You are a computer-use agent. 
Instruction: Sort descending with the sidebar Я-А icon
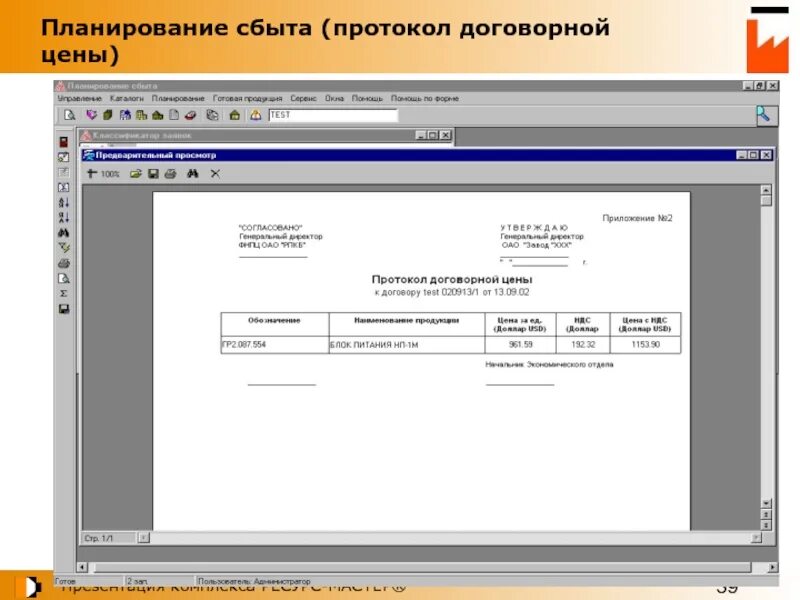coord(64,217)
